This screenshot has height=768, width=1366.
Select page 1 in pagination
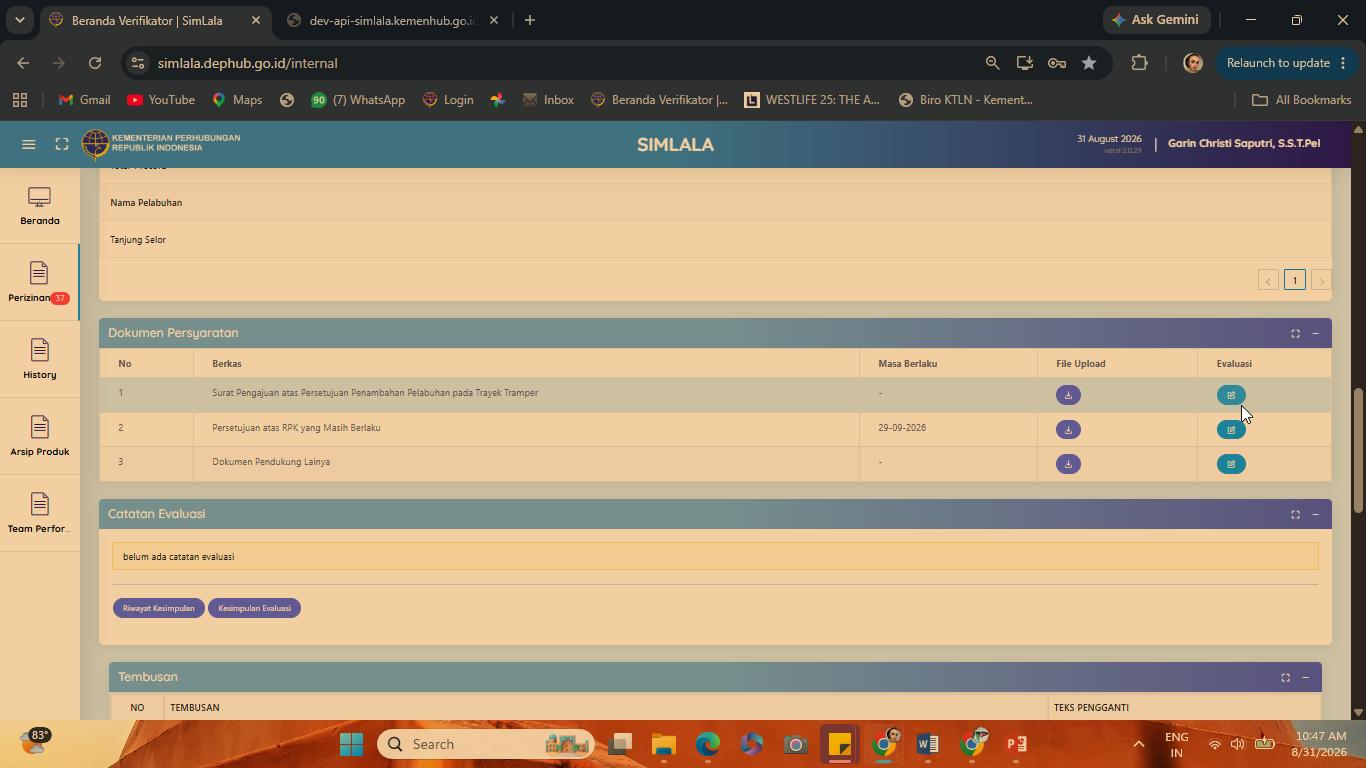click(1294, 280)
